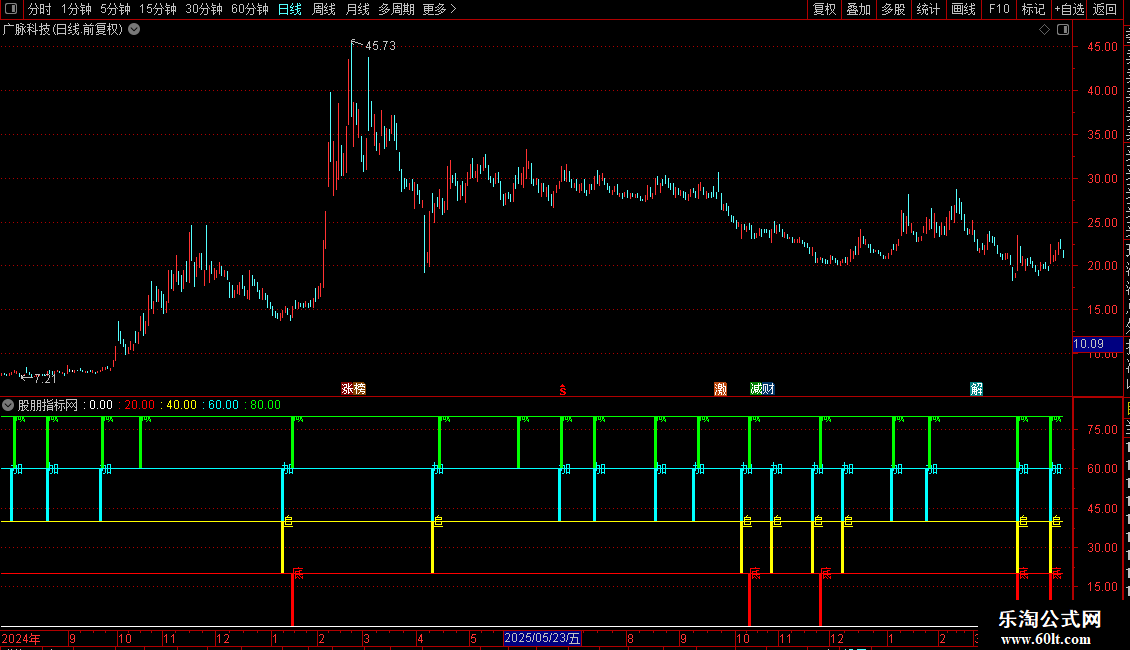This screenshot has width=1130, height=650.
Task: Open 多周期 multi-period view
Action: (x=396, y=9)
